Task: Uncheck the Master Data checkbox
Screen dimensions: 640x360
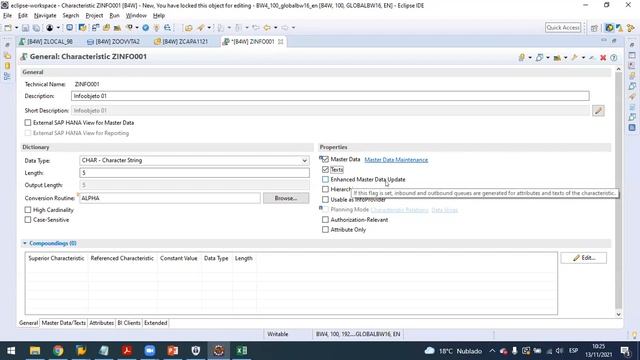Action: pyautogui.click(x=325, y=160)
